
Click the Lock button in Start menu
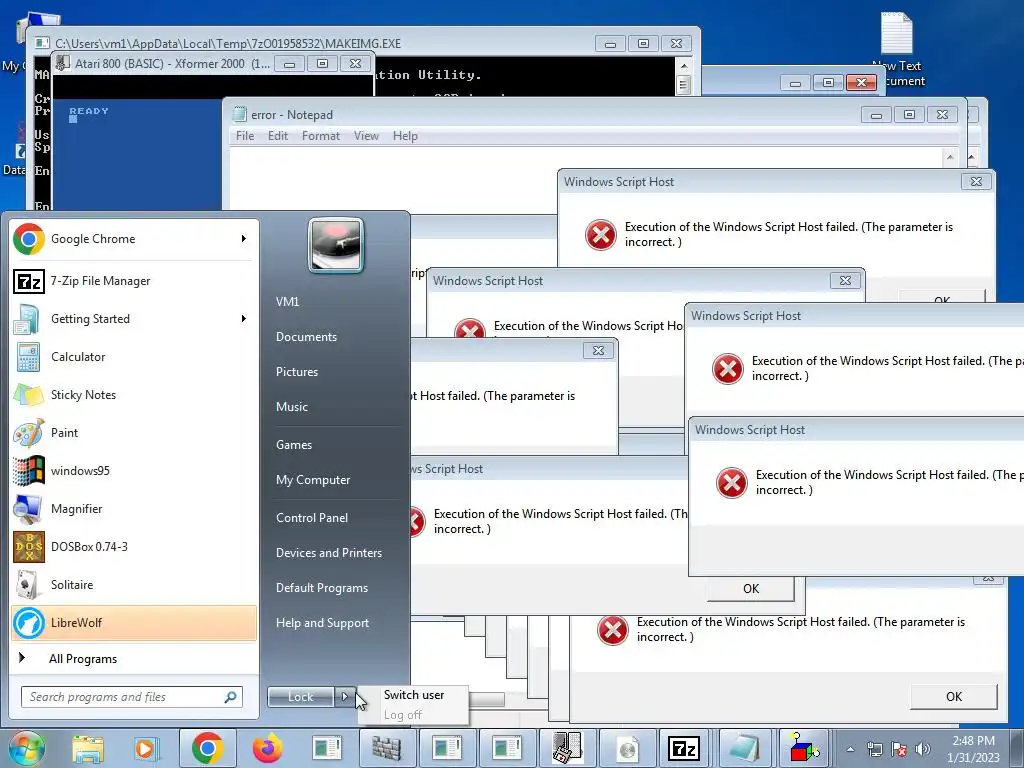click(301, 697)
